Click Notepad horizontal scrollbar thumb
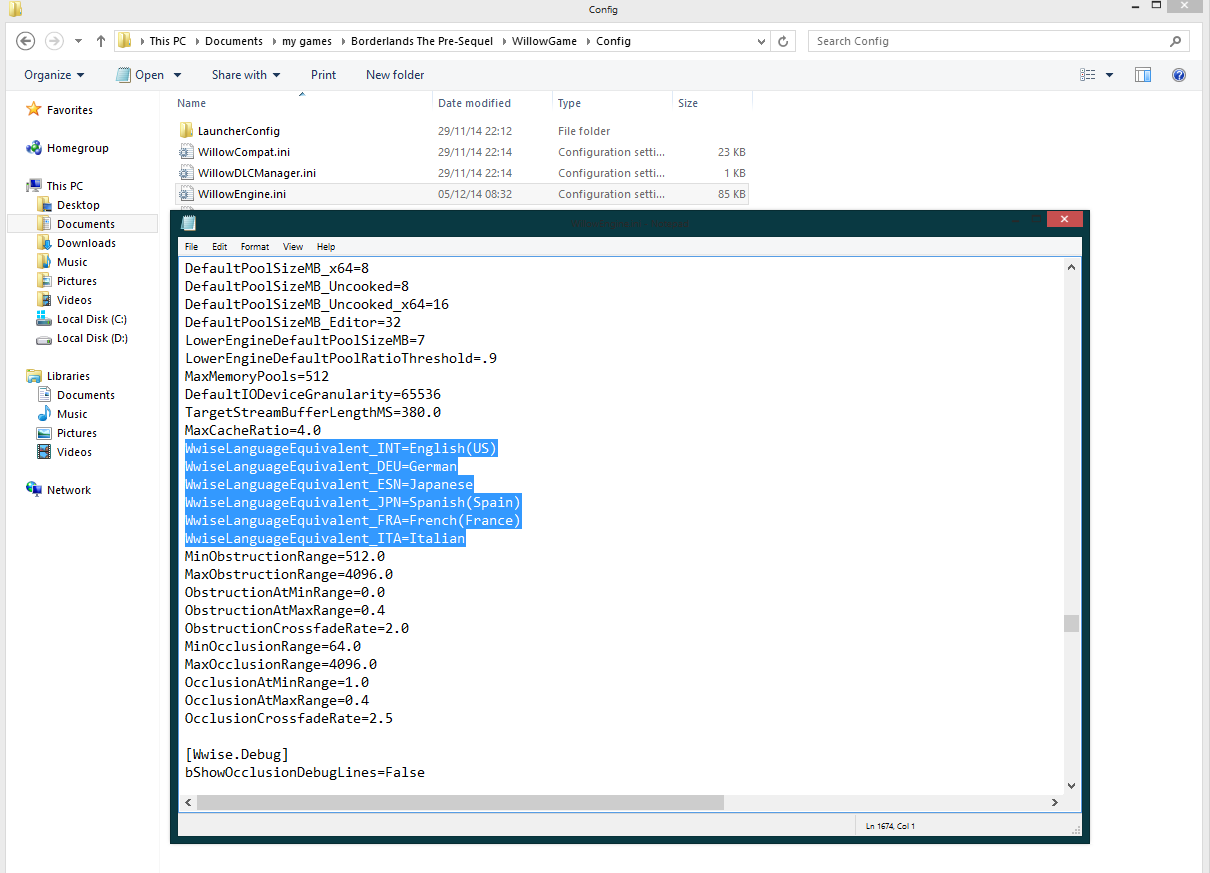 [x=460, y=802]
